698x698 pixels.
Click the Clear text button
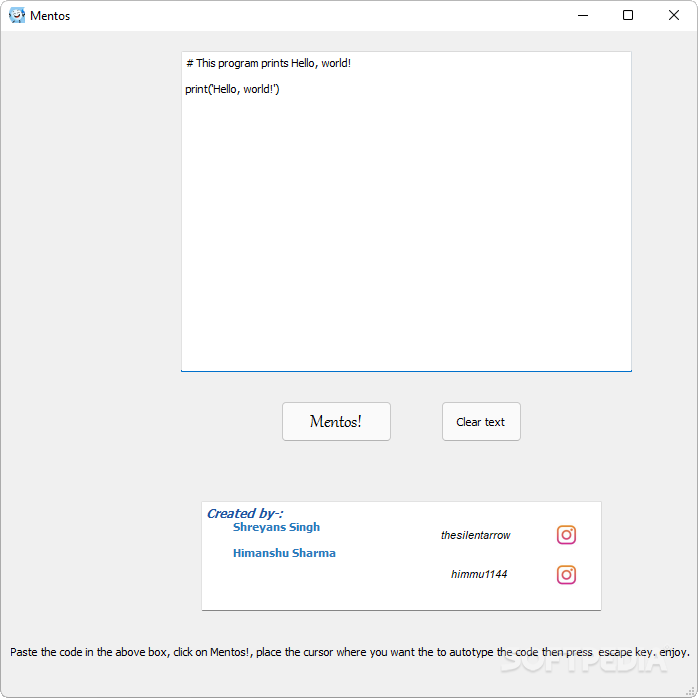[x=481, y=421]
